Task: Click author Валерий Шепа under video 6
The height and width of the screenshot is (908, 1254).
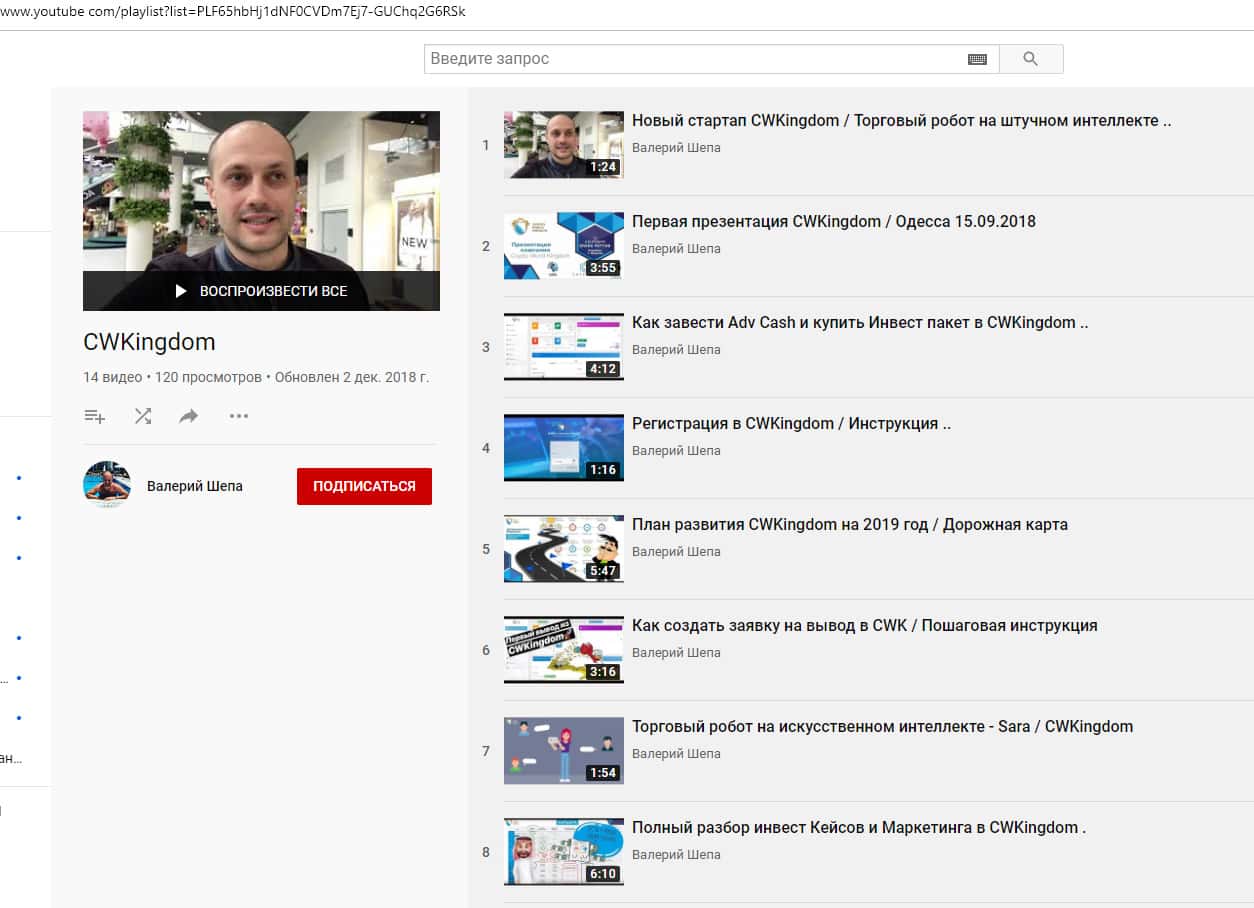Action: point(676,653)
